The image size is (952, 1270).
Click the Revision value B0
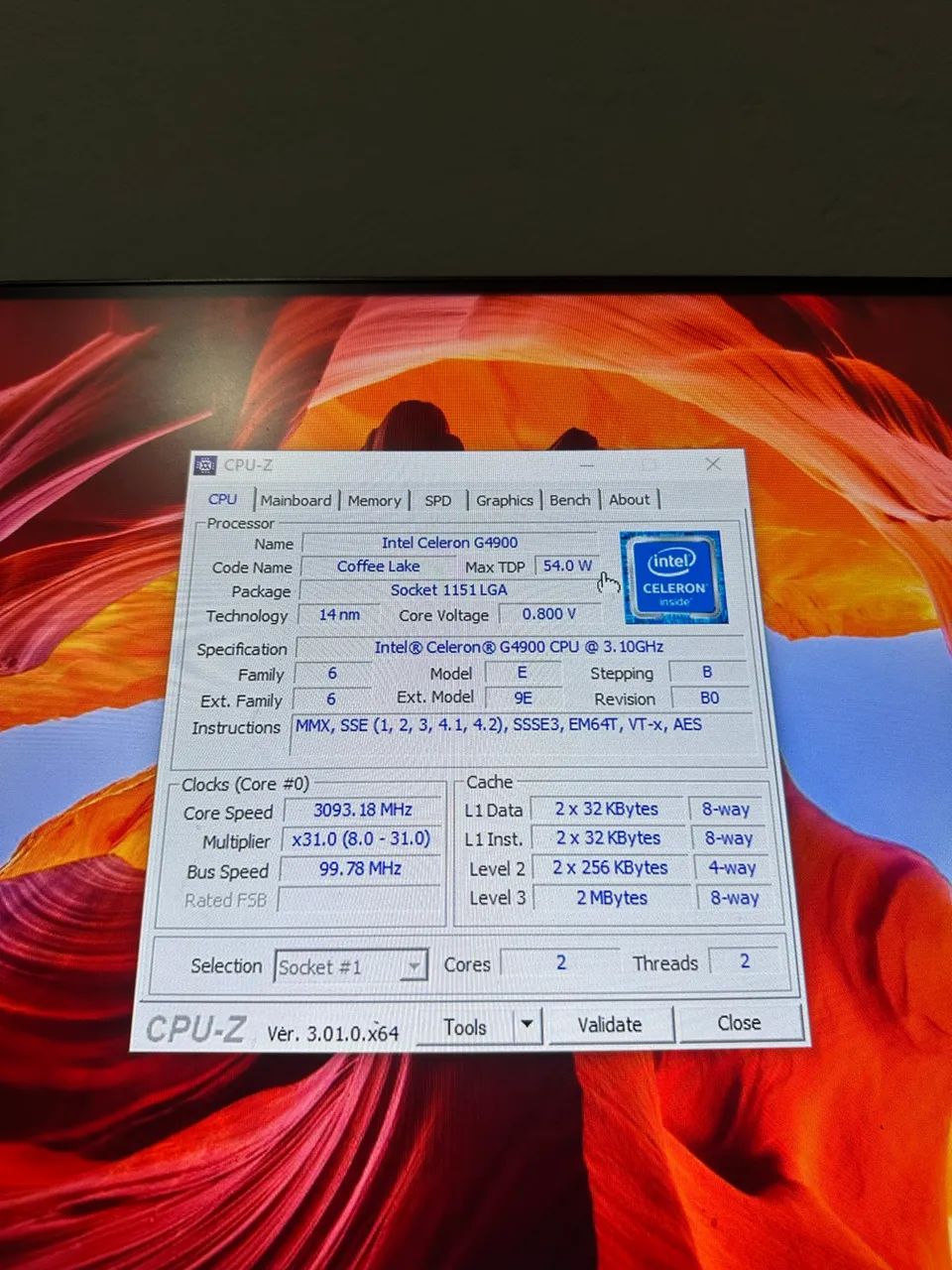[x=709, y=698]
